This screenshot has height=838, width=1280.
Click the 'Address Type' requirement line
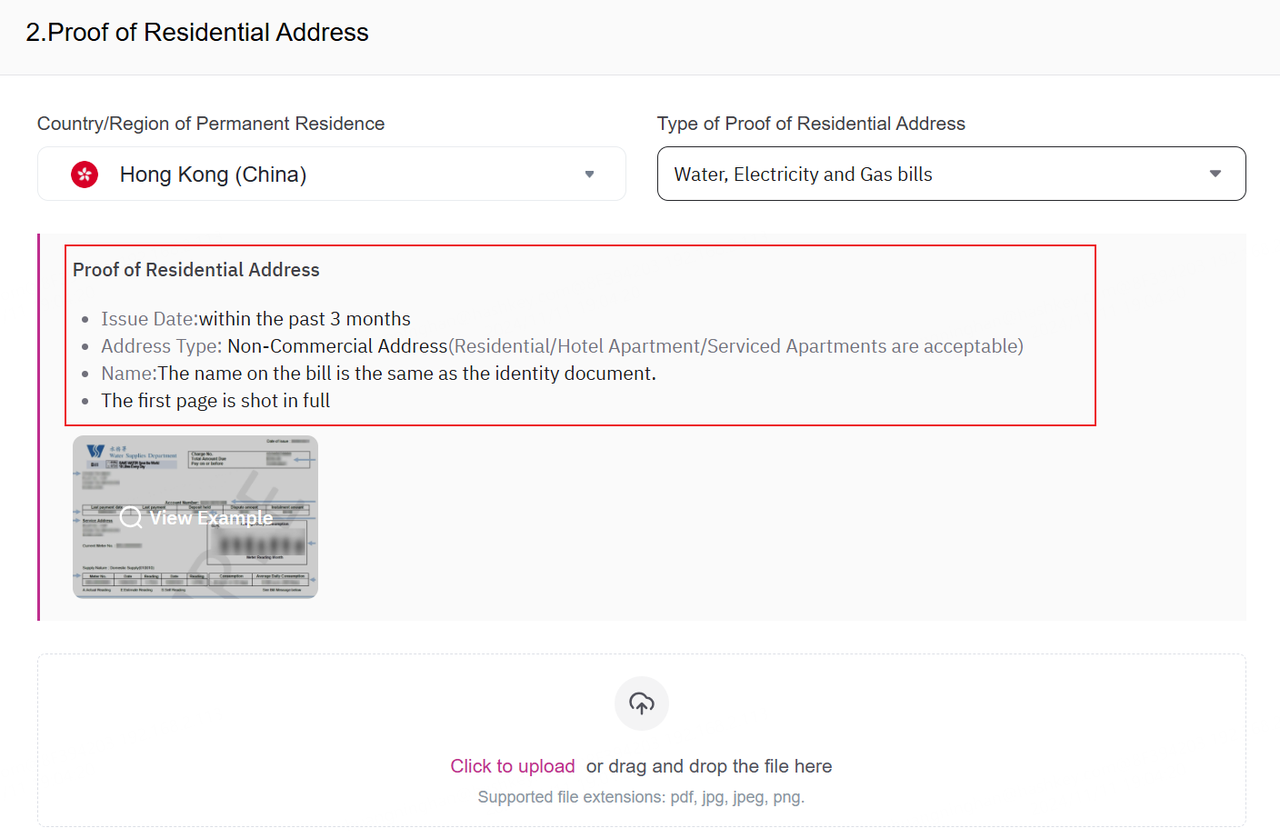coord(562,346)
